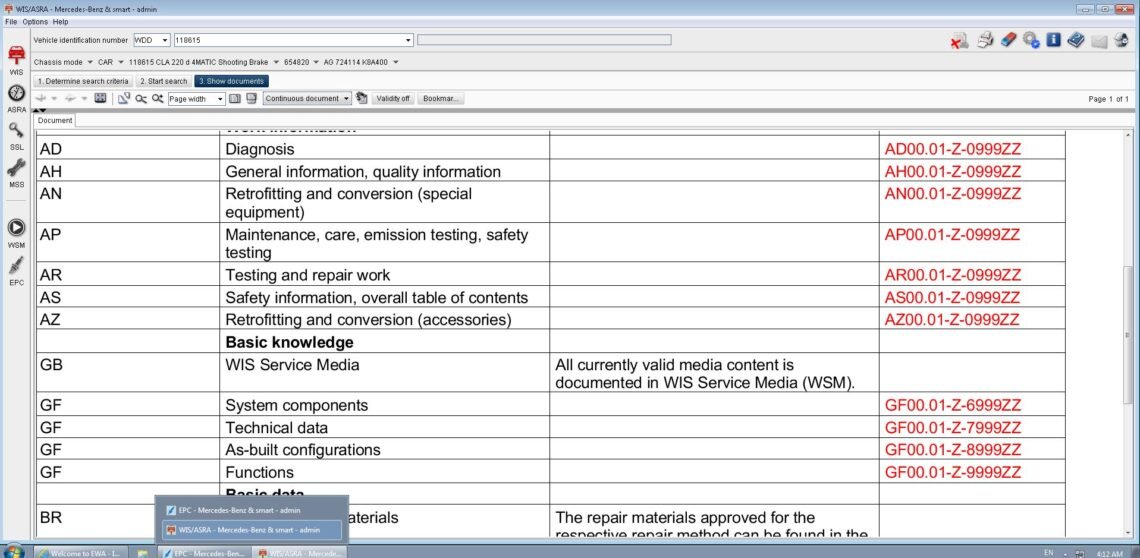Click the icon next to Continuous document
This screenshot has width=1140, height=558.
pyautogui.click(x=361, y=98)
